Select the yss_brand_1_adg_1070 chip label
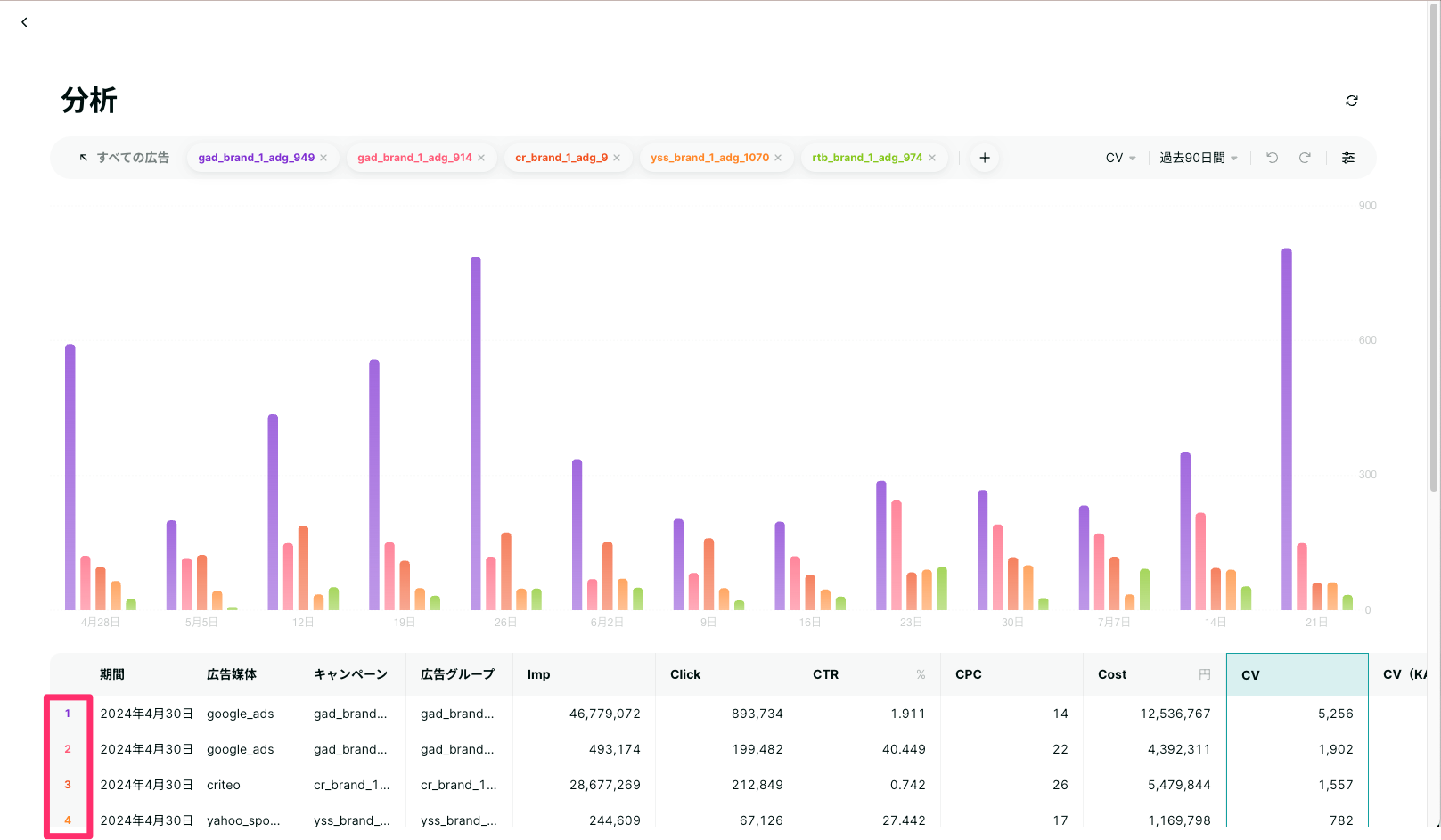1441x840 pixels. point(710,158)
